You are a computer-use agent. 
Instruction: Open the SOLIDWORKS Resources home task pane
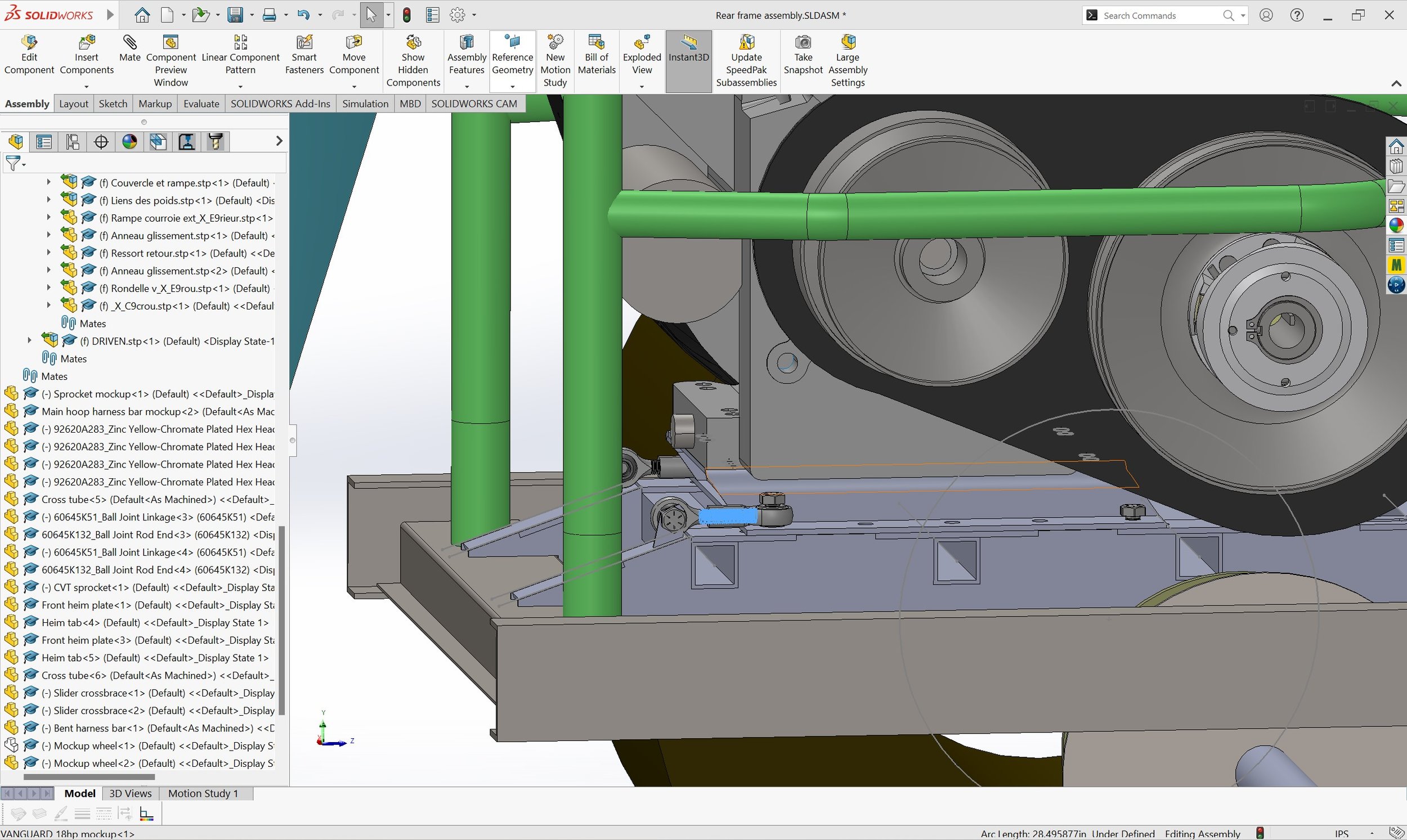1396,147
